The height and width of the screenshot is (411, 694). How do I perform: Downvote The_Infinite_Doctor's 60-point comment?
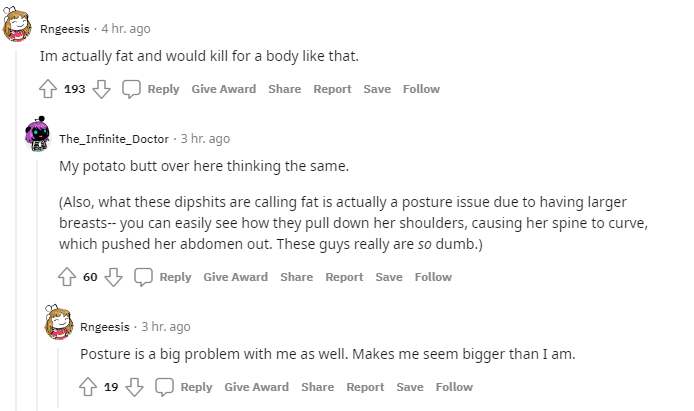click(x=113, y=277)
